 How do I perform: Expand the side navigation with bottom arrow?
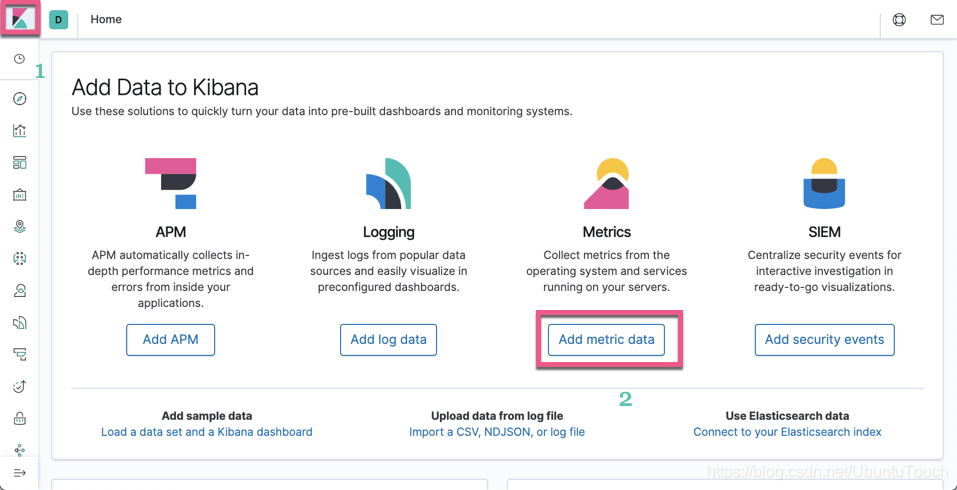(x=19, y=473)
